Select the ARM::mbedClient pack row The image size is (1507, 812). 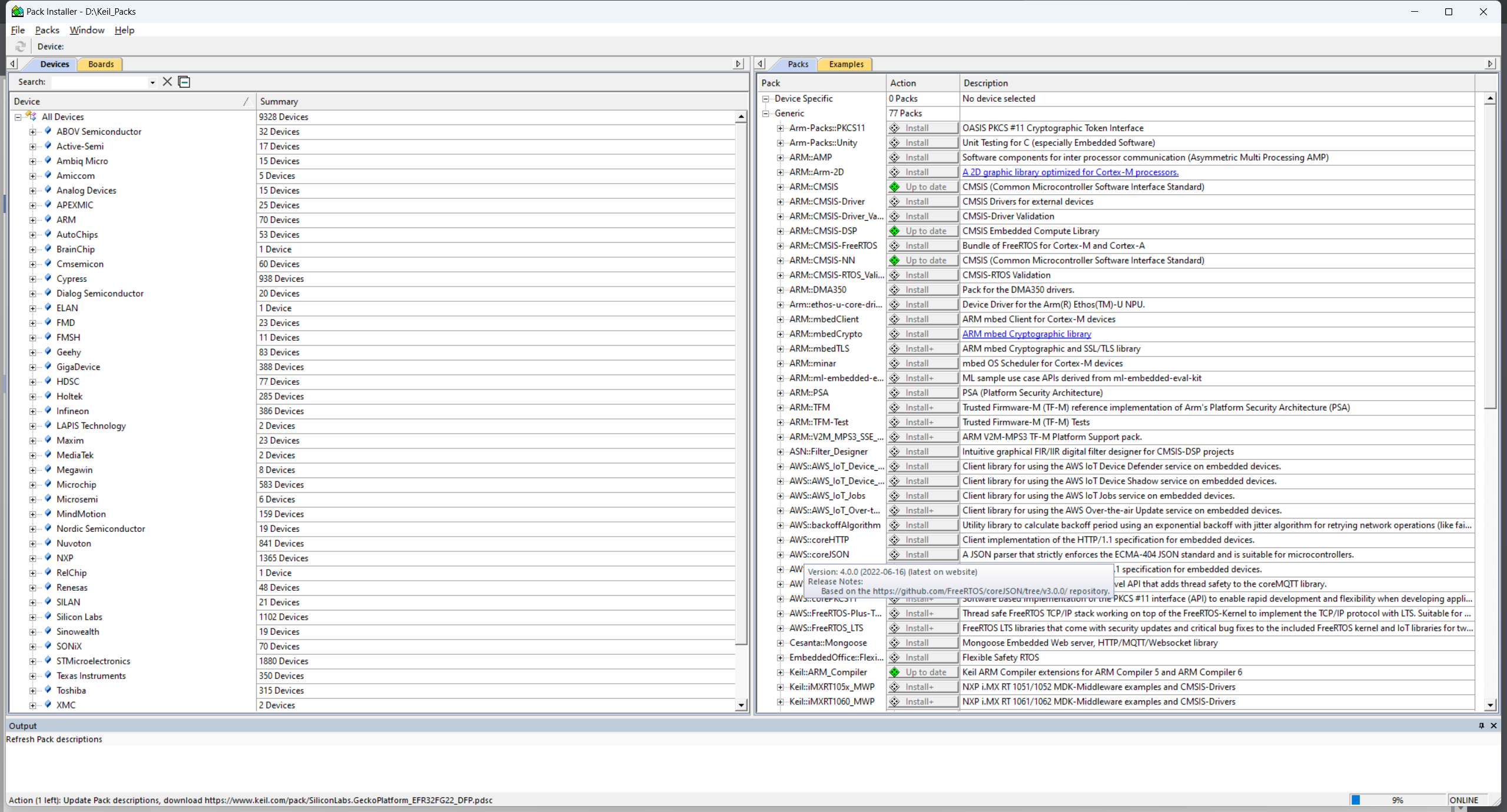[1117, 320]
